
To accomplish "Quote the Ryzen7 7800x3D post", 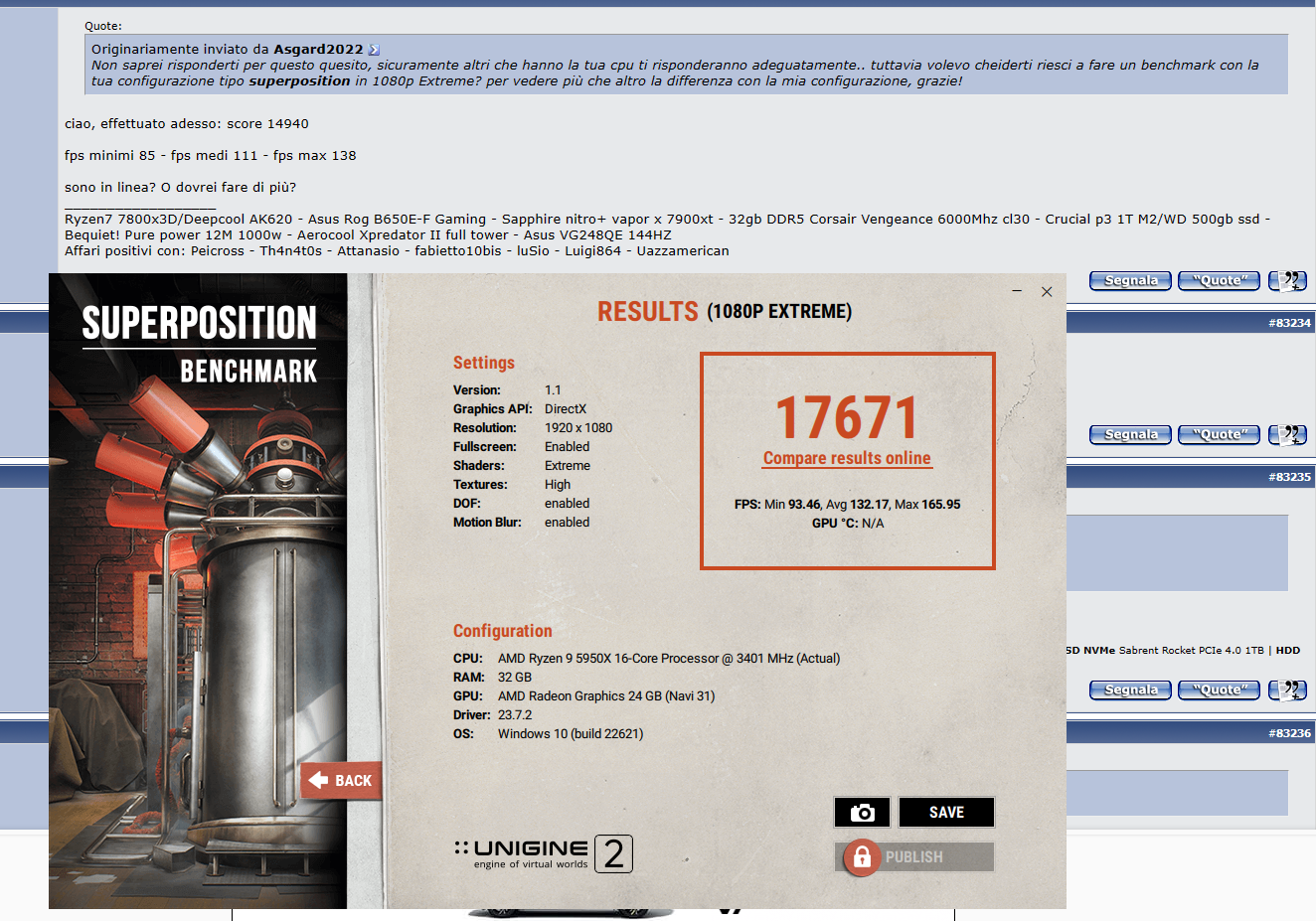I will 1219,281.
